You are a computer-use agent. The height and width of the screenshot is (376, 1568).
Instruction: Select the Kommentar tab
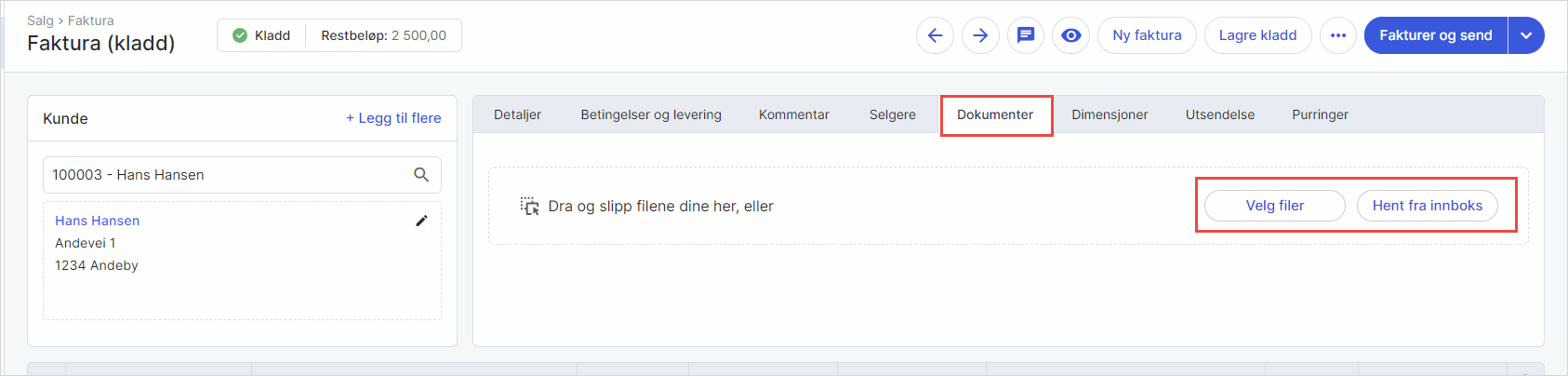point(793,114)
